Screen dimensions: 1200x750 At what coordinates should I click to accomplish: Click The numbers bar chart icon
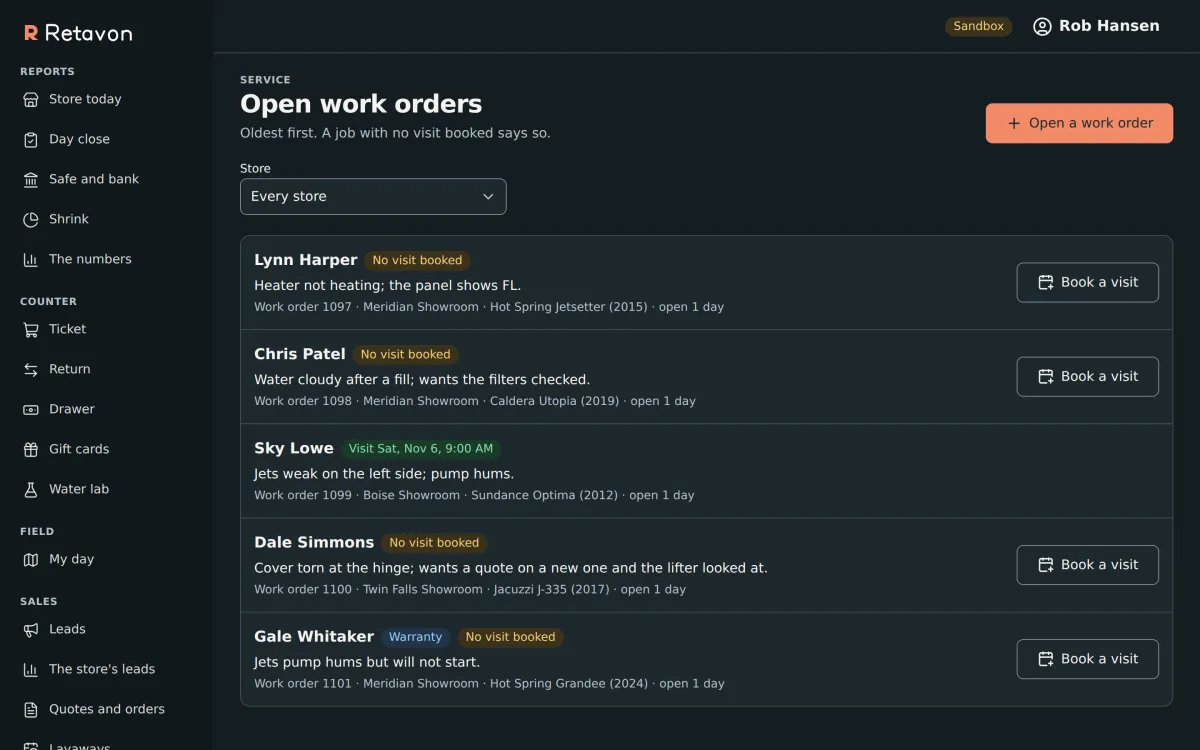tap(31, 259)
